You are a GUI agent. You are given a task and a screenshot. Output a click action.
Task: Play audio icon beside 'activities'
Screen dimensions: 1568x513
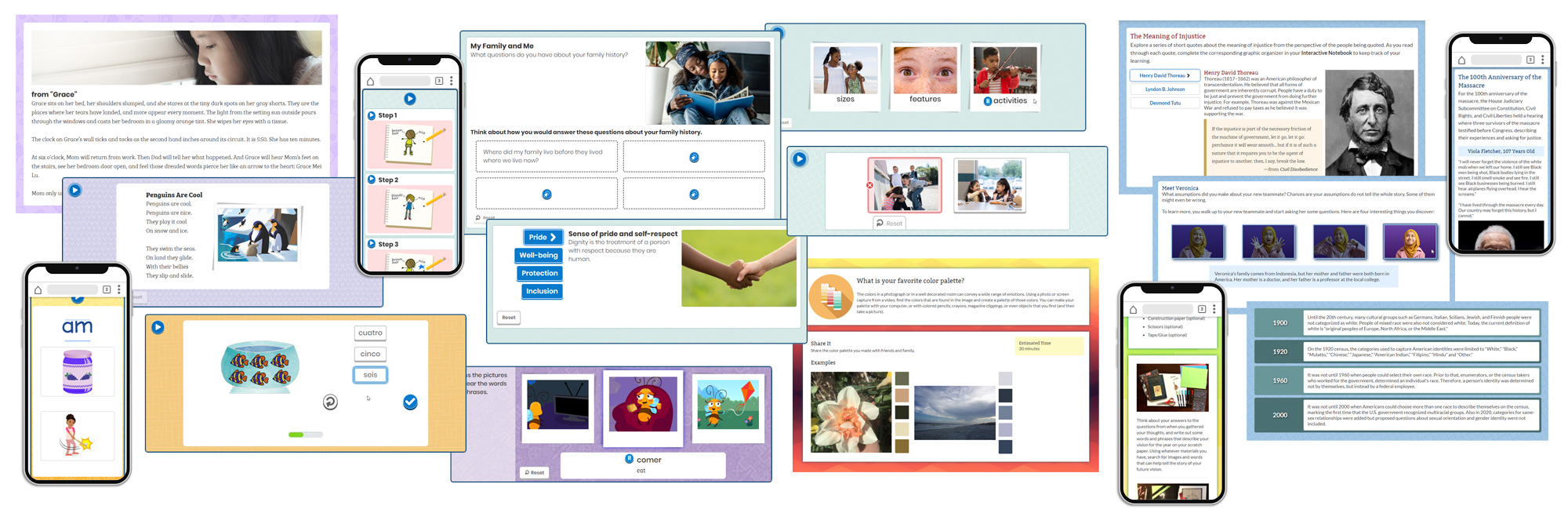coord(988,100)
